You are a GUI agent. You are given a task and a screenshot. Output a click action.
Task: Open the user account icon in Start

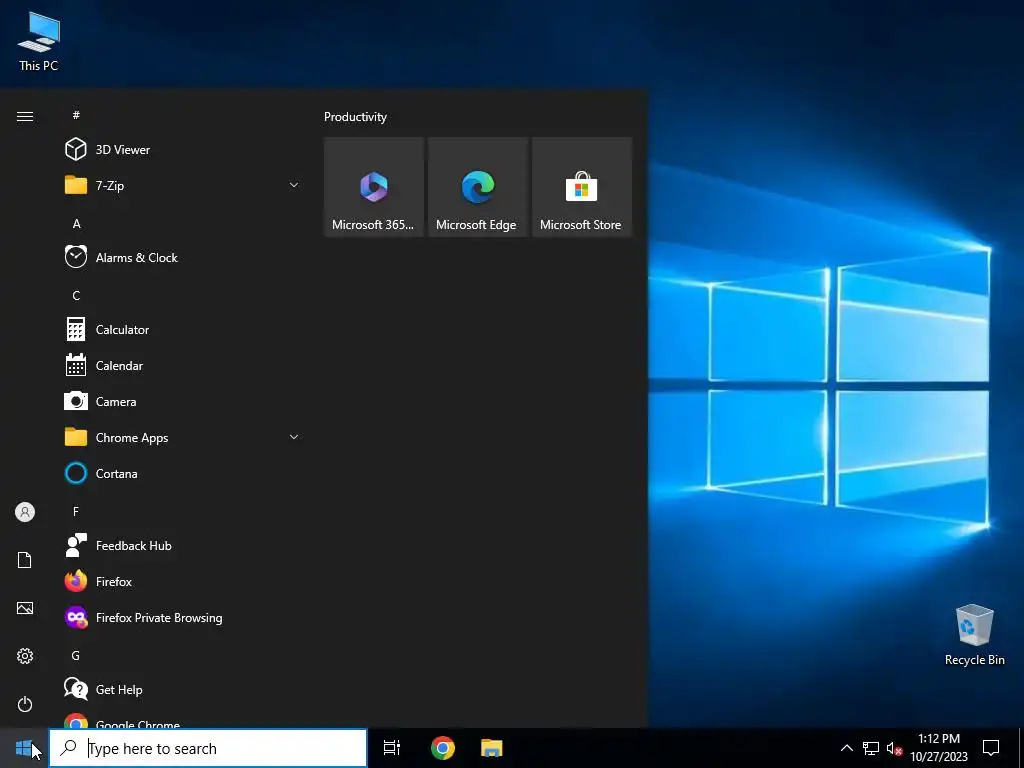25,512
